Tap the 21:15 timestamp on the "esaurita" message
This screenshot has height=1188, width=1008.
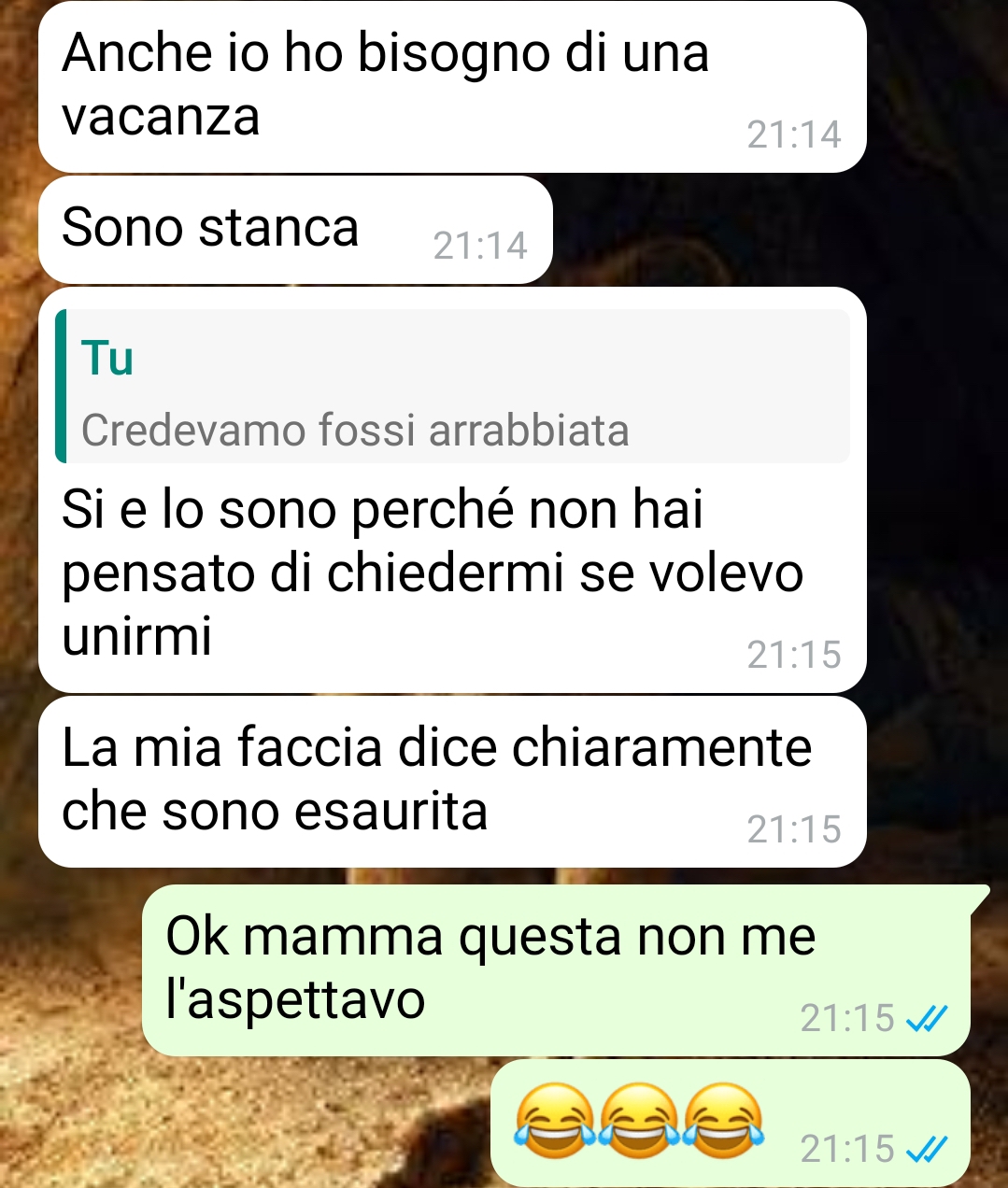794,829
